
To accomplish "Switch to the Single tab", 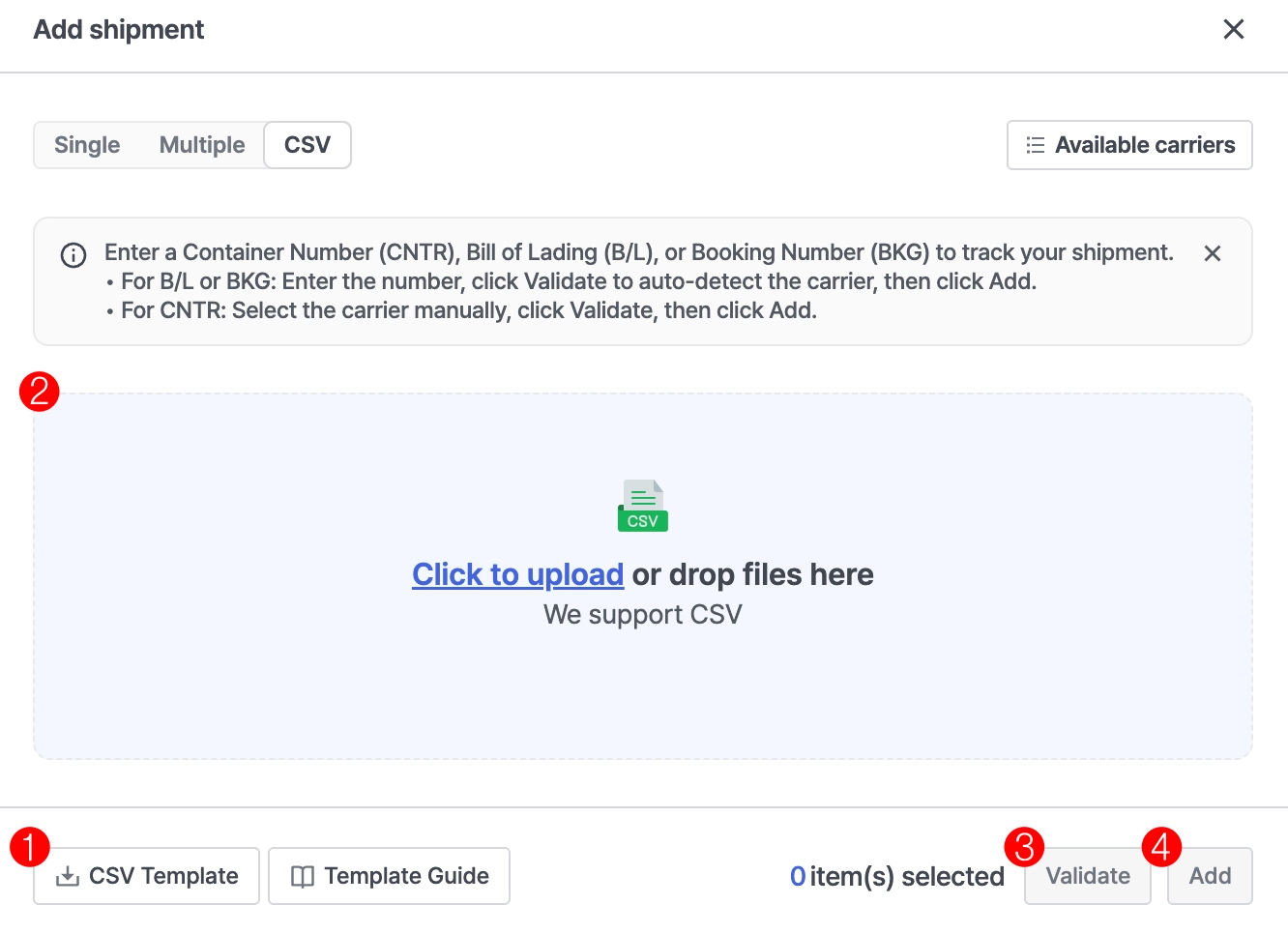I will (x=87, y=145).
